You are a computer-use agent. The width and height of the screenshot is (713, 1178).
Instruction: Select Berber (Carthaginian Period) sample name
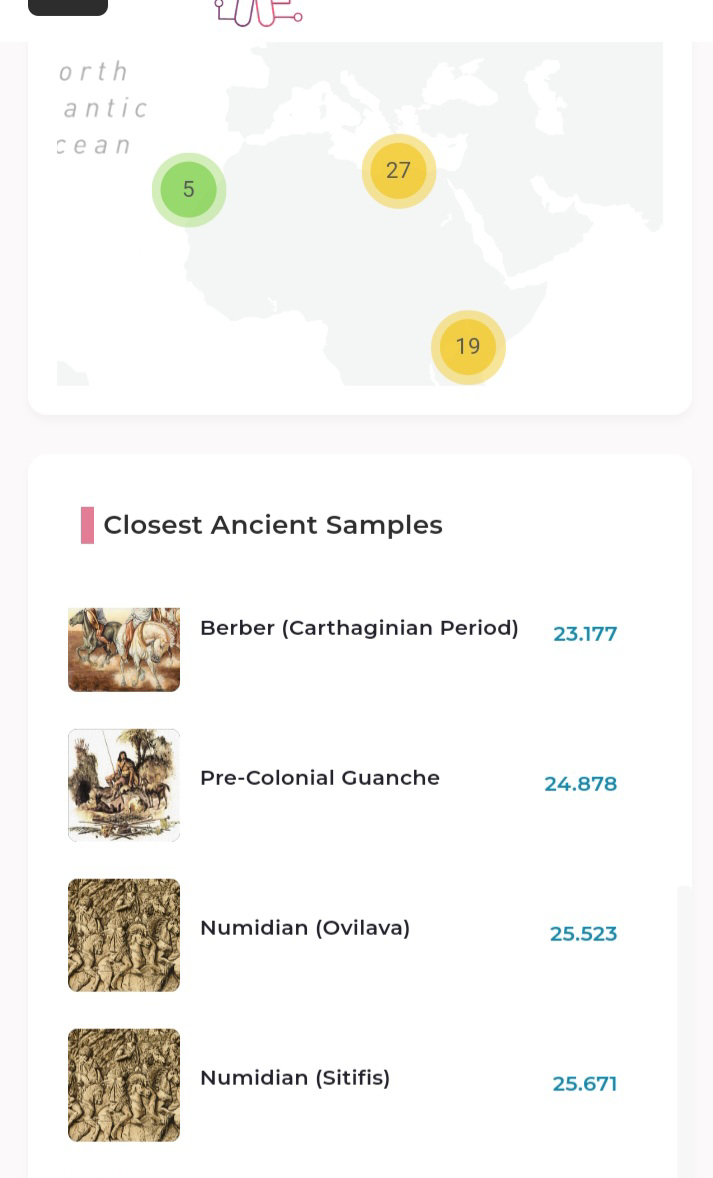tap(359, 628)
